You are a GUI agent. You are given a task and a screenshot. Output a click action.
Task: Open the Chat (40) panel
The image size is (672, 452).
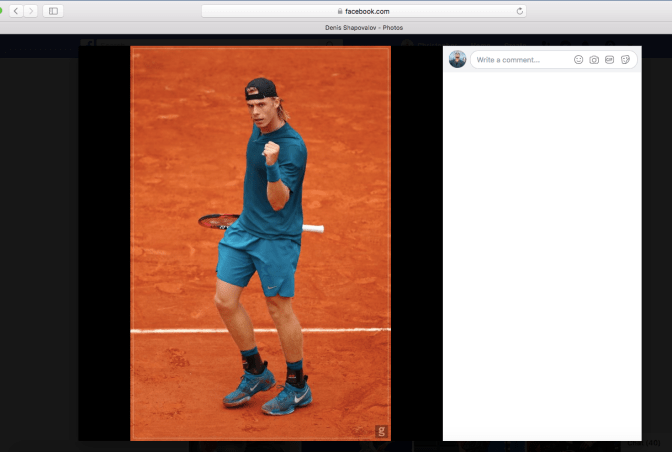coord(653,444)
